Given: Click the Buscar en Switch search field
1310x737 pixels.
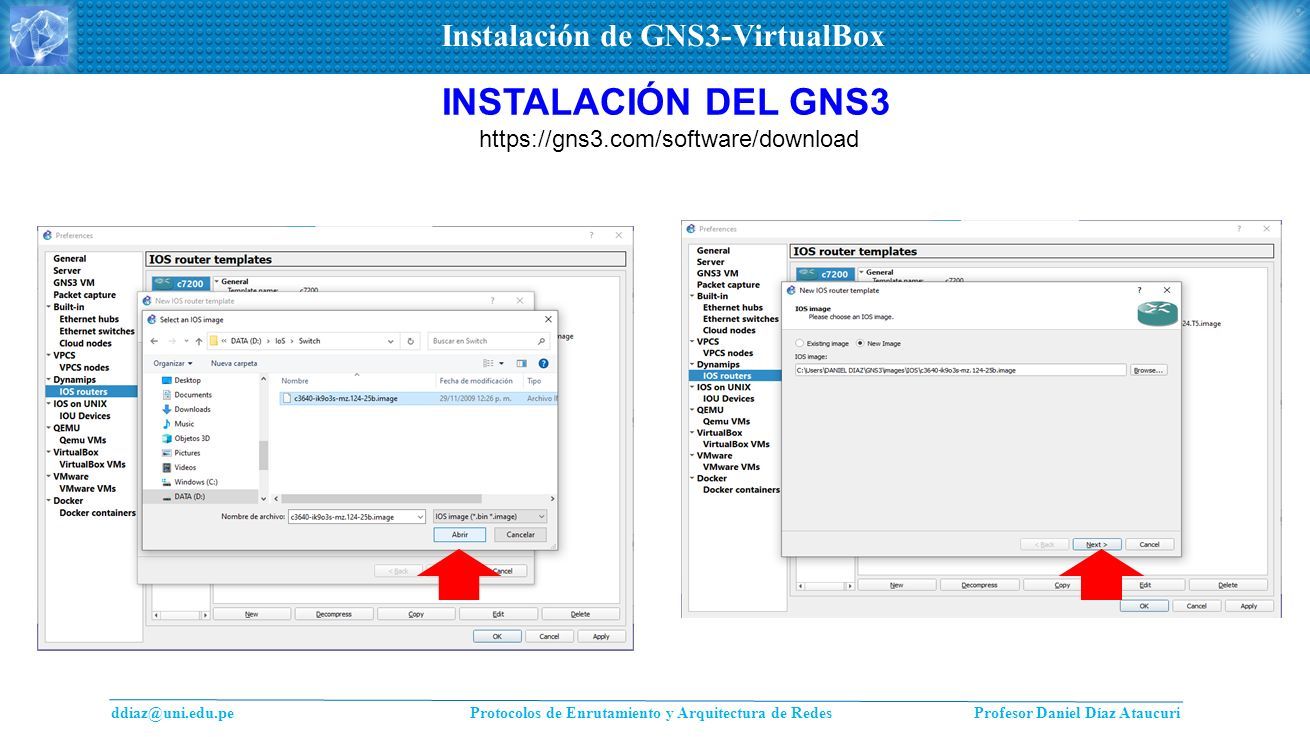Looking at the screenshot, I should point(489,341).
